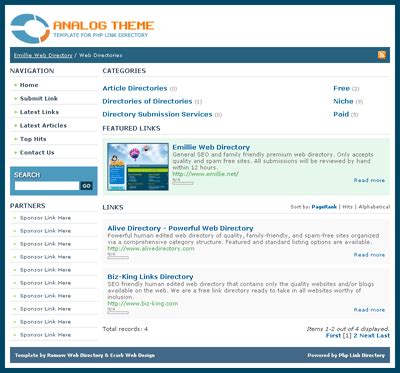The height and width of the screenshot is (373, 400).
Task: Open the Free category
Action: click(341, 88)
